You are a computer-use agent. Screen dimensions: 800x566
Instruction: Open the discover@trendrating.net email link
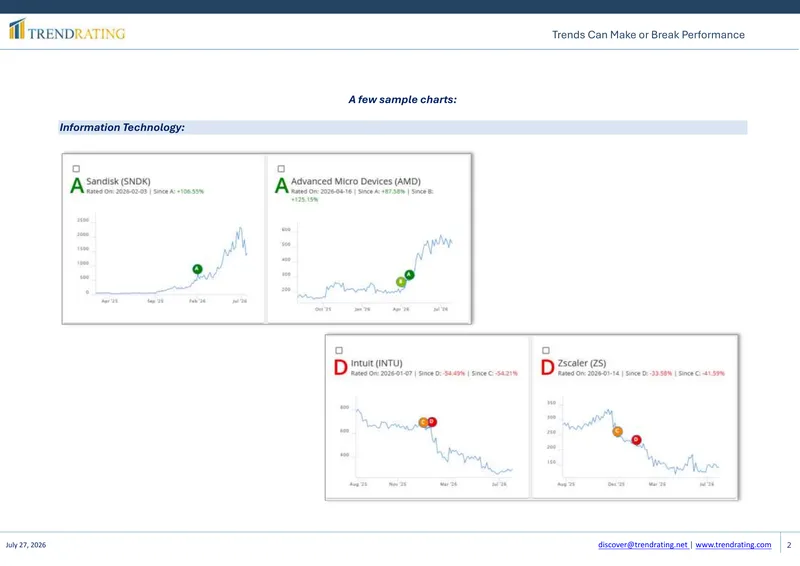(x=643, y=545)
